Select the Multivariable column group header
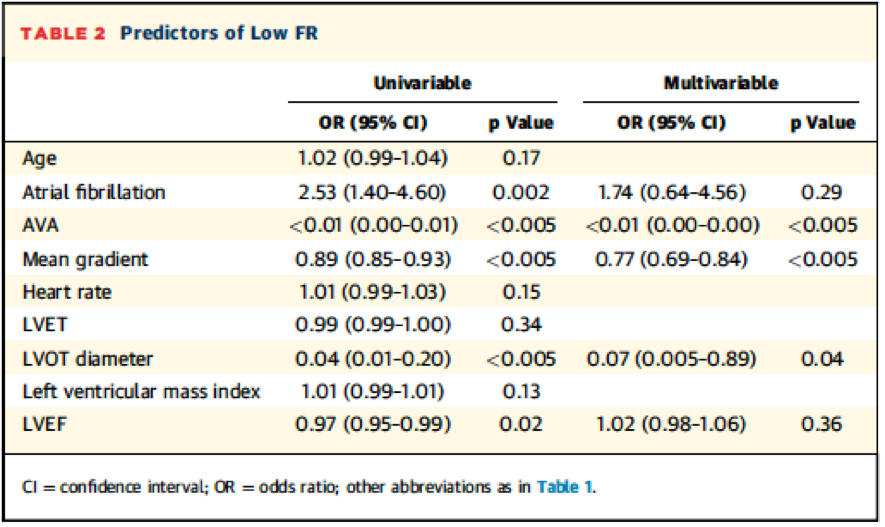Image resolution: width=885 pixels, height=527 pixels. point(720,83)
